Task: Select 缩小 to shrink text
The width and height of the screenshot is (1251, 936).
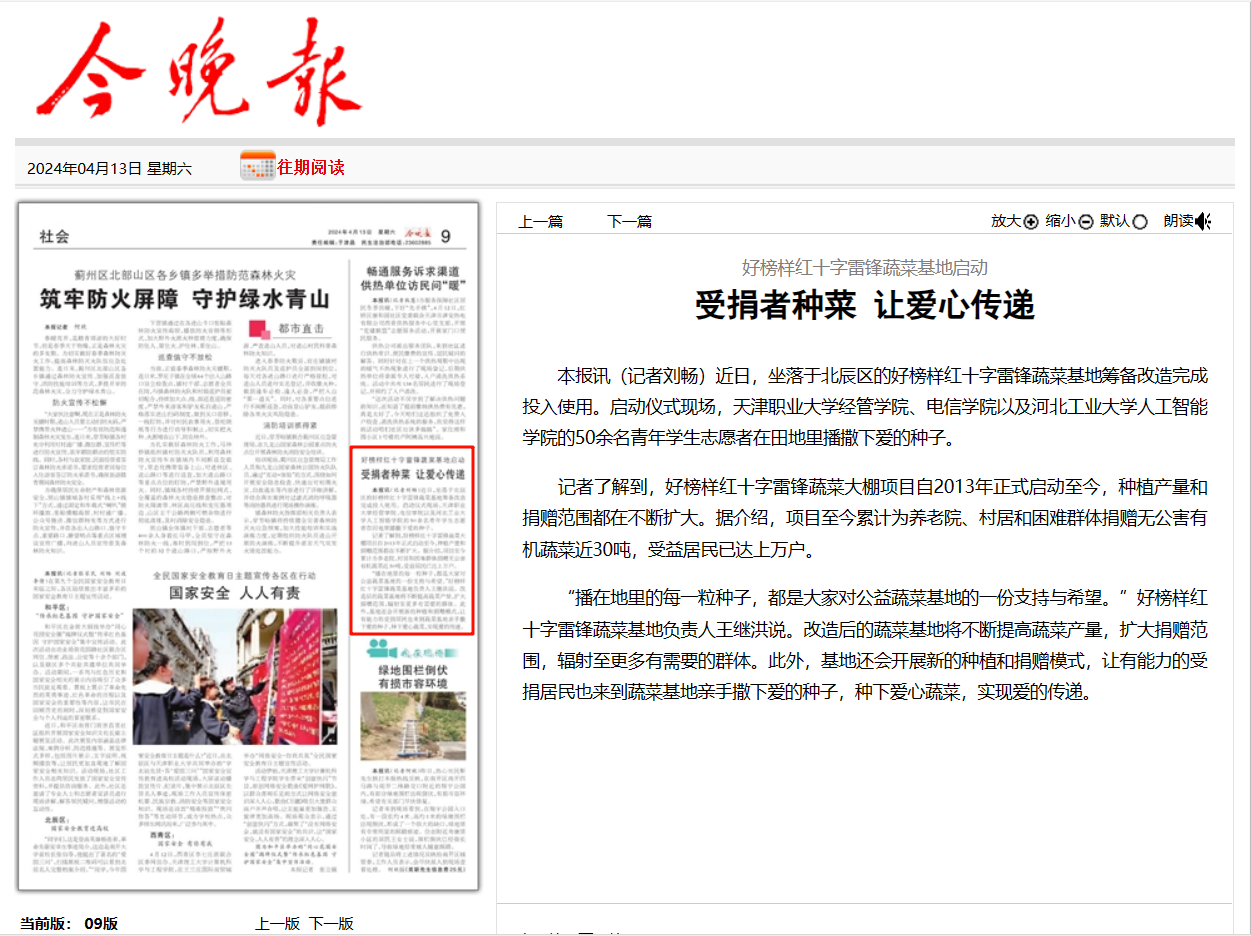Action: click(1060, 221)
